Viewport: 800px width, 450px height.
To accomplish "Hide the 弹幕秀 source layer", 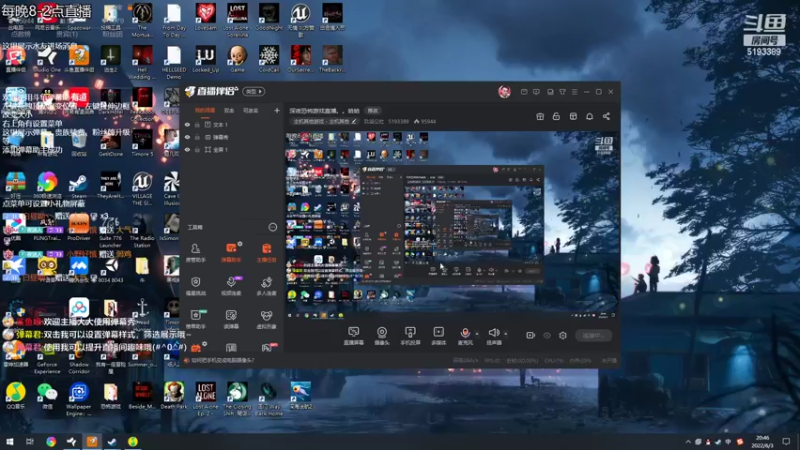I will pos(187,137).
